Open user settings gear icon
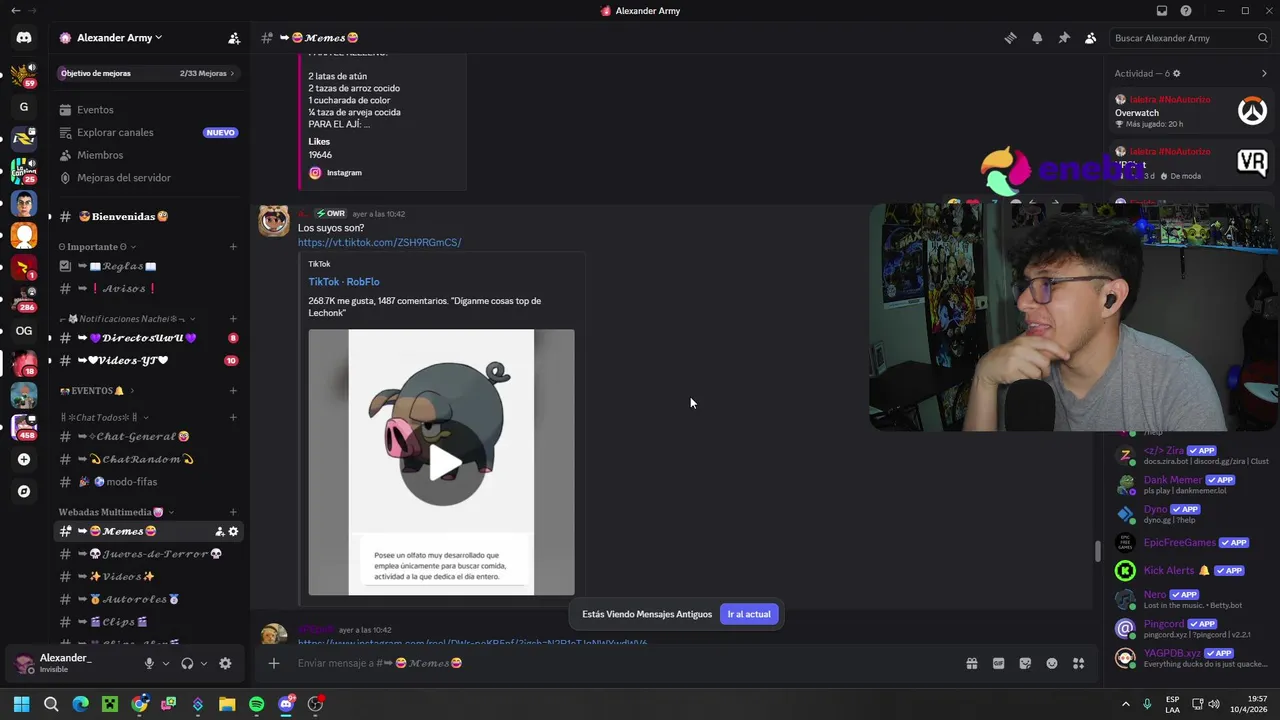 tap(225, 663)
